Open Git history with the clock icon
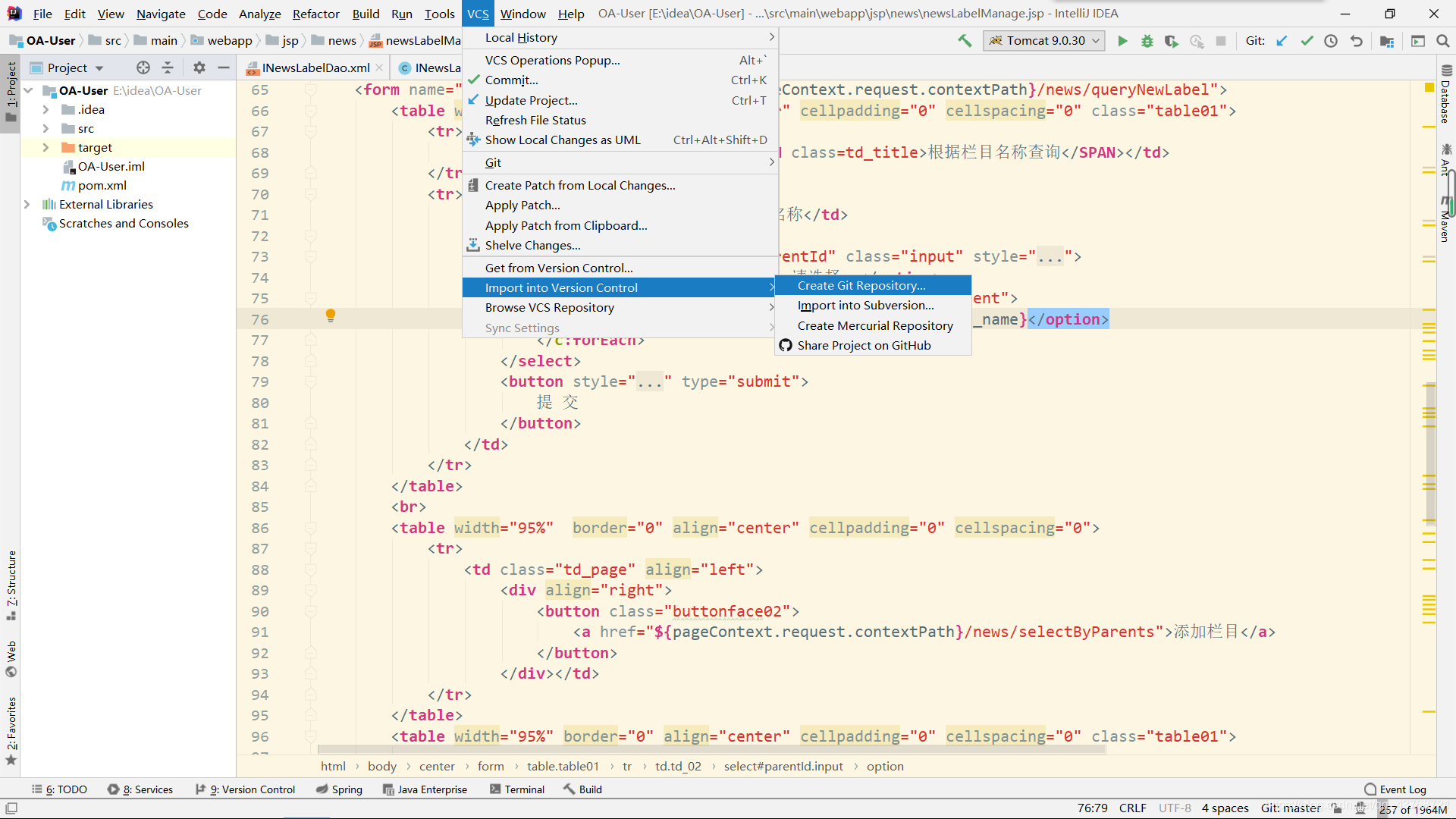The width and height of the screenshot is (1456, 819). (1331, 41)
